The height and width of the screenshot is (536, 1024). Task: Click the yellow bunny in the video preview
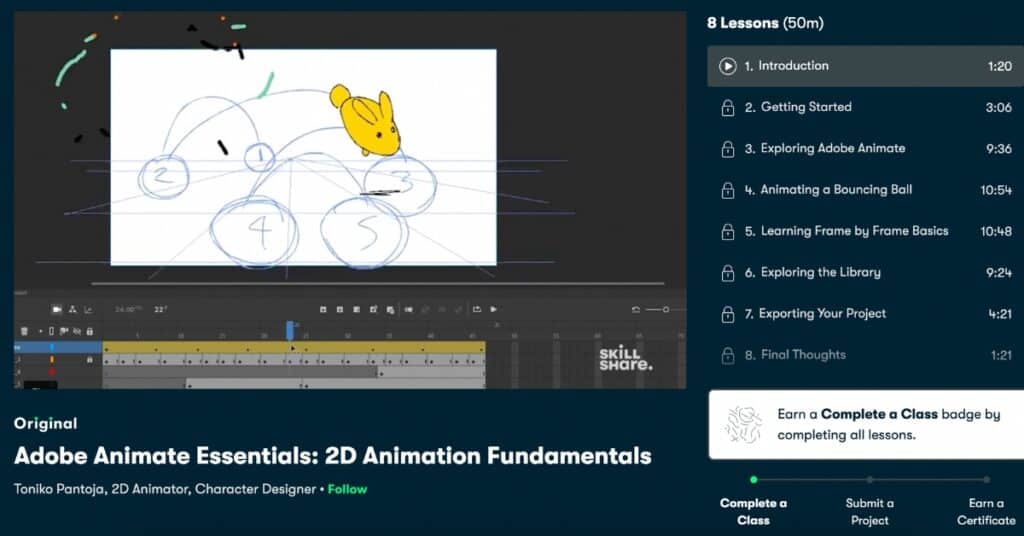click(367, 121)
